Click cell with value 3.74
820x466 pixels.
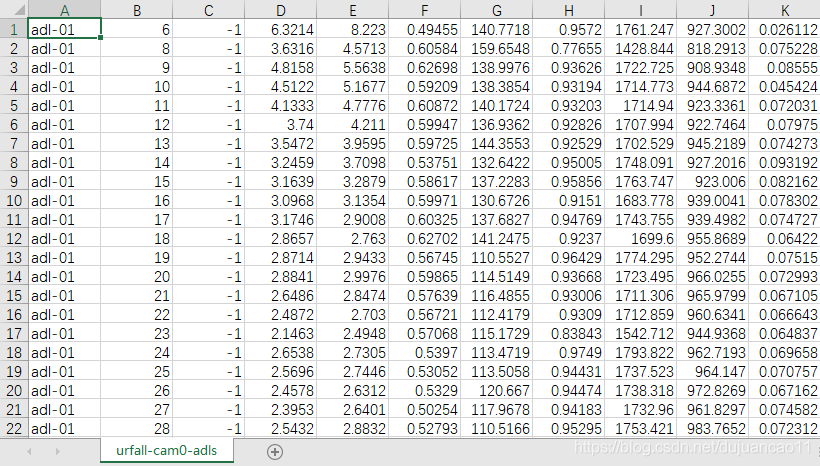coord(280,124)
